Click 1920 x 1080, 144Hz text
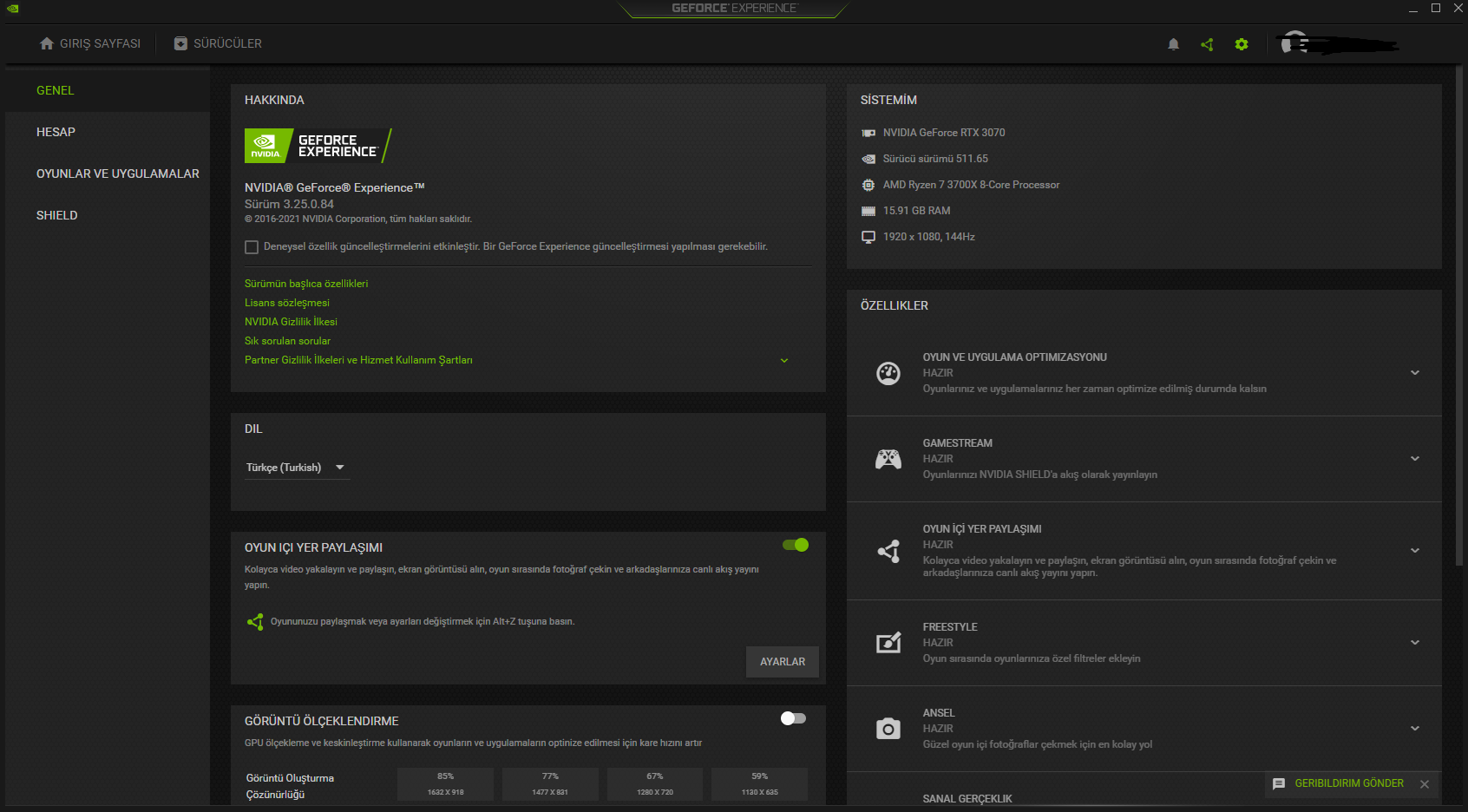This screenshot has width=1468, height=812. [928, 237]
